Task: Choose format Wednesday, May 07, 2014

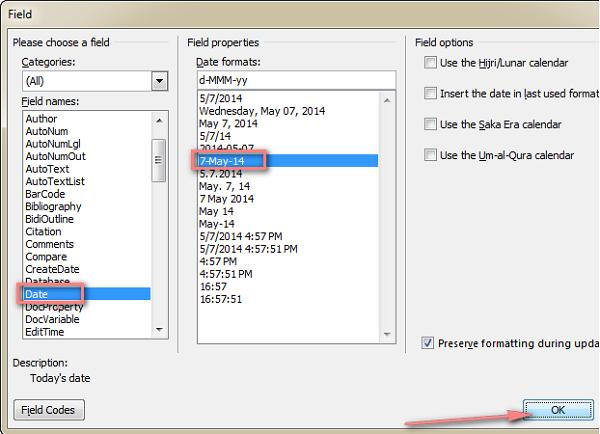Action: (x=289, y=111)
